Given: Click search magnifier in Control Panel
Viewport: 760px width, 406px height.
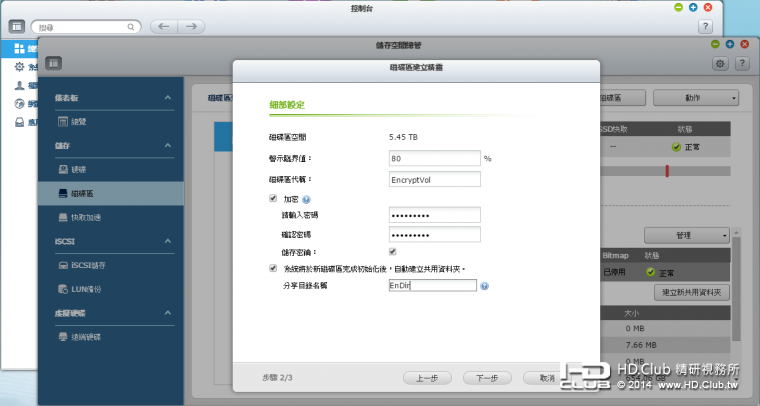Looking at the screenshot, I should point(131,27).
